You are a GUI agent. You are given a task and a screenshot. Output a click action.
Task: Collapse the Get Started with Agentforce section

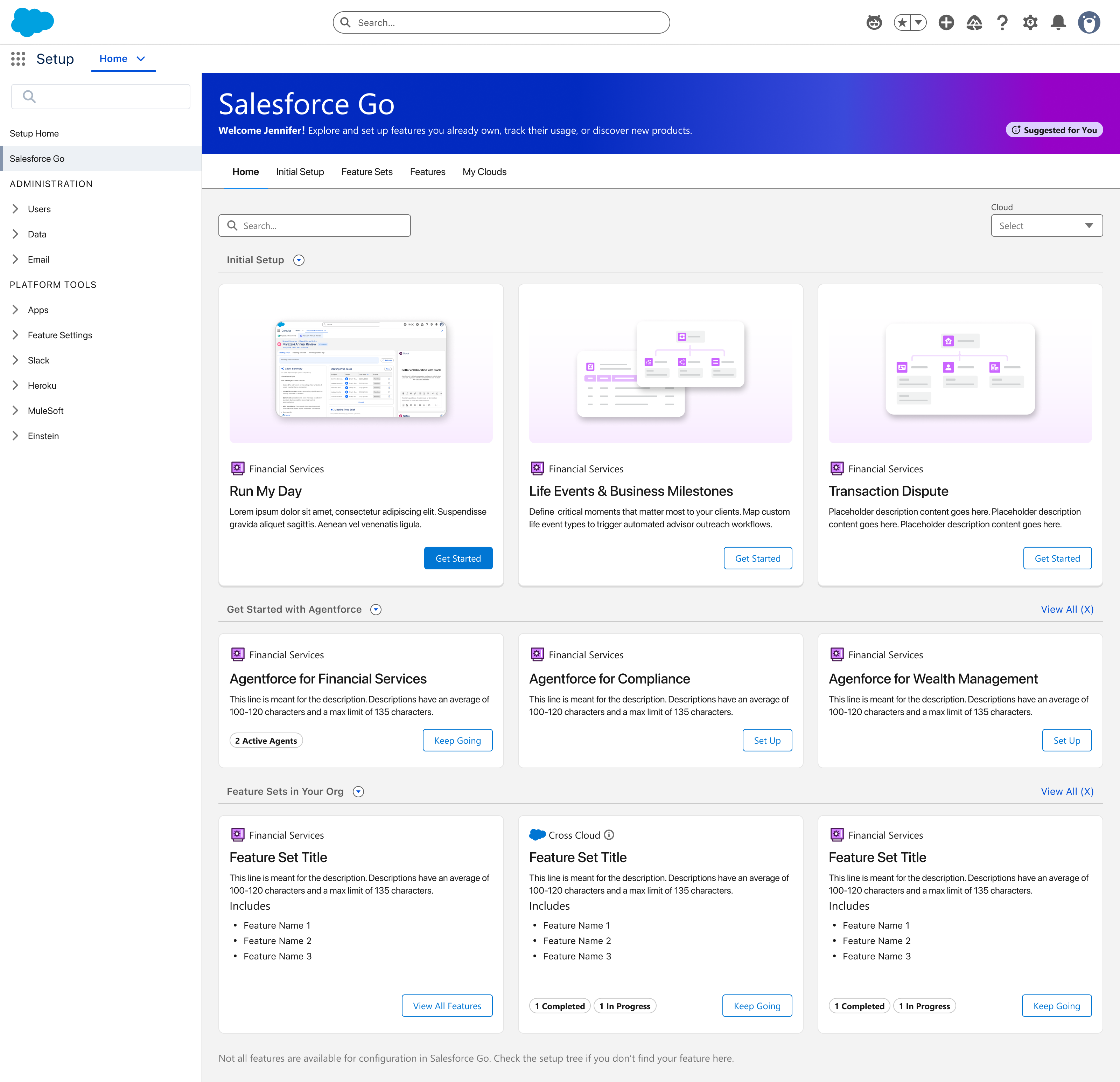(376, 610)
